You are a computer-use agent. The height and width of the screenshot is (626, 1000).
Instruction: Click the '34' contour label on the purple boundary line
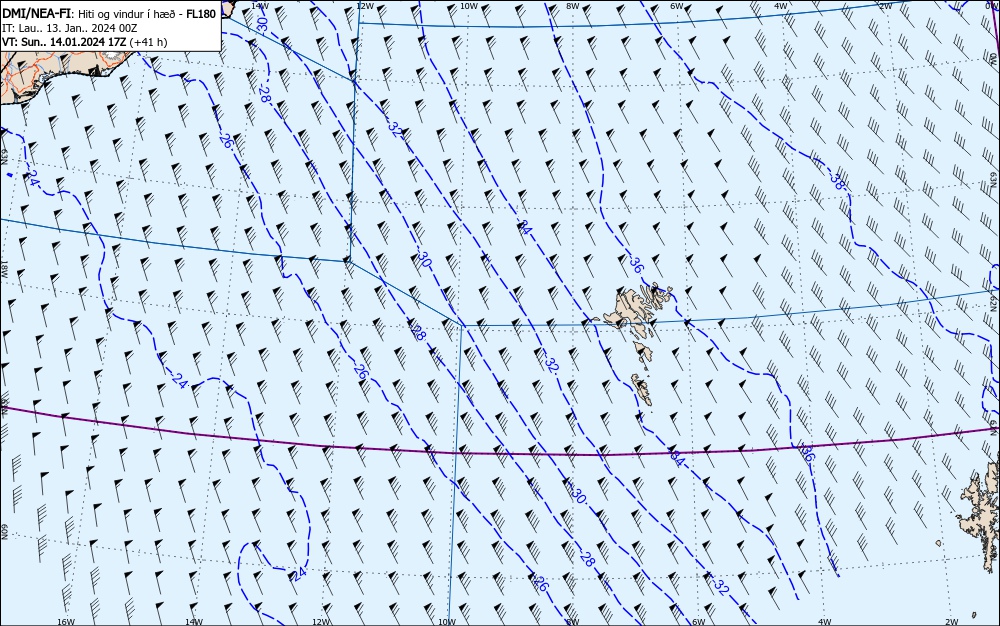(x=677, y=457)
